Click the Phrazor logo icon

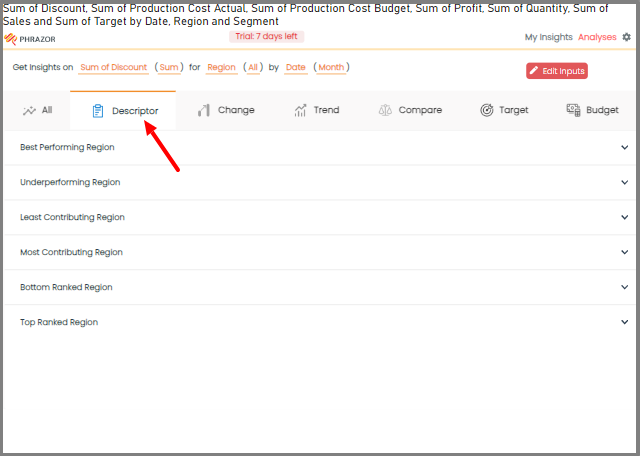point(11,39)
